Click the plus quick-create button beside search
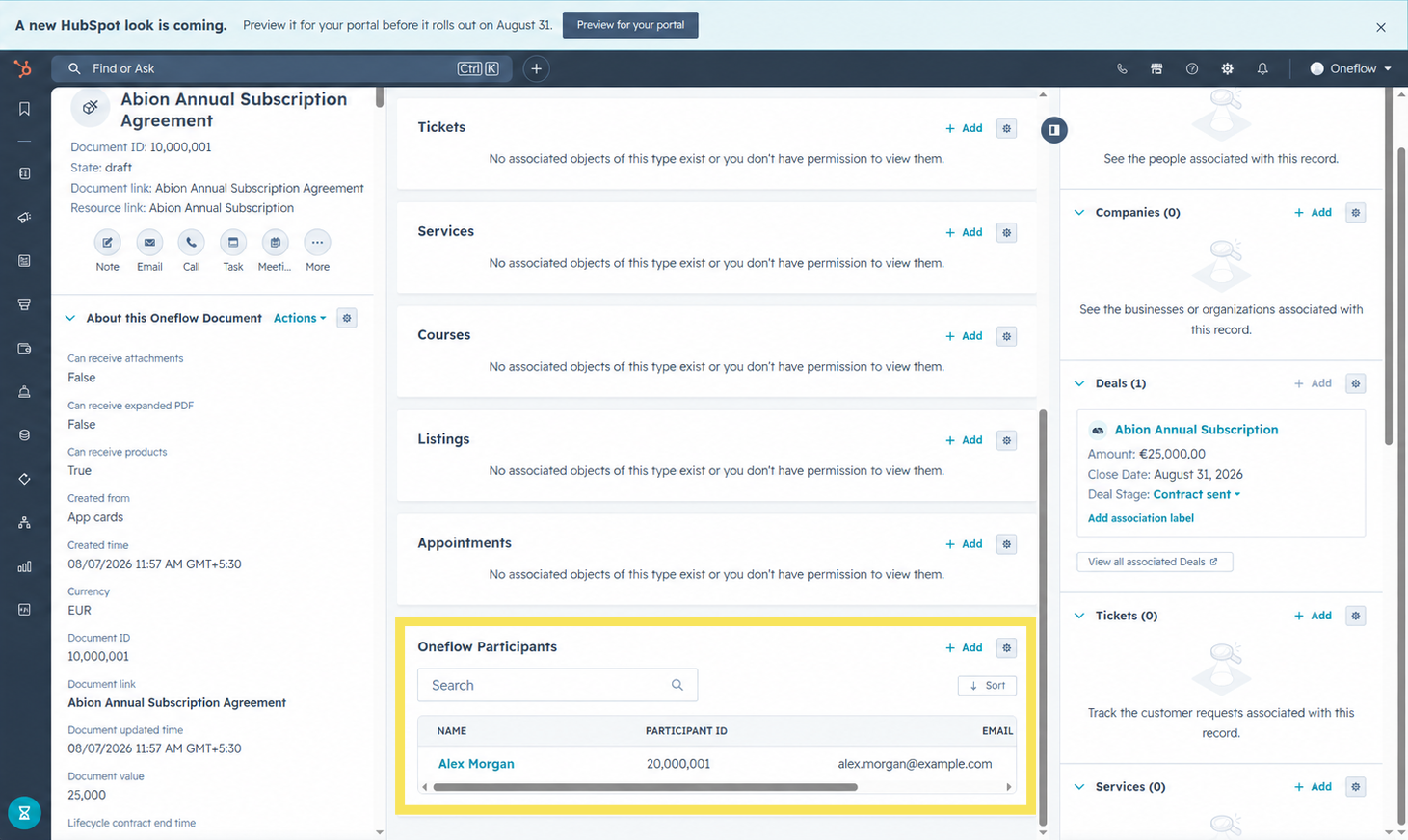1408x840 pixels. pos(536,68)
